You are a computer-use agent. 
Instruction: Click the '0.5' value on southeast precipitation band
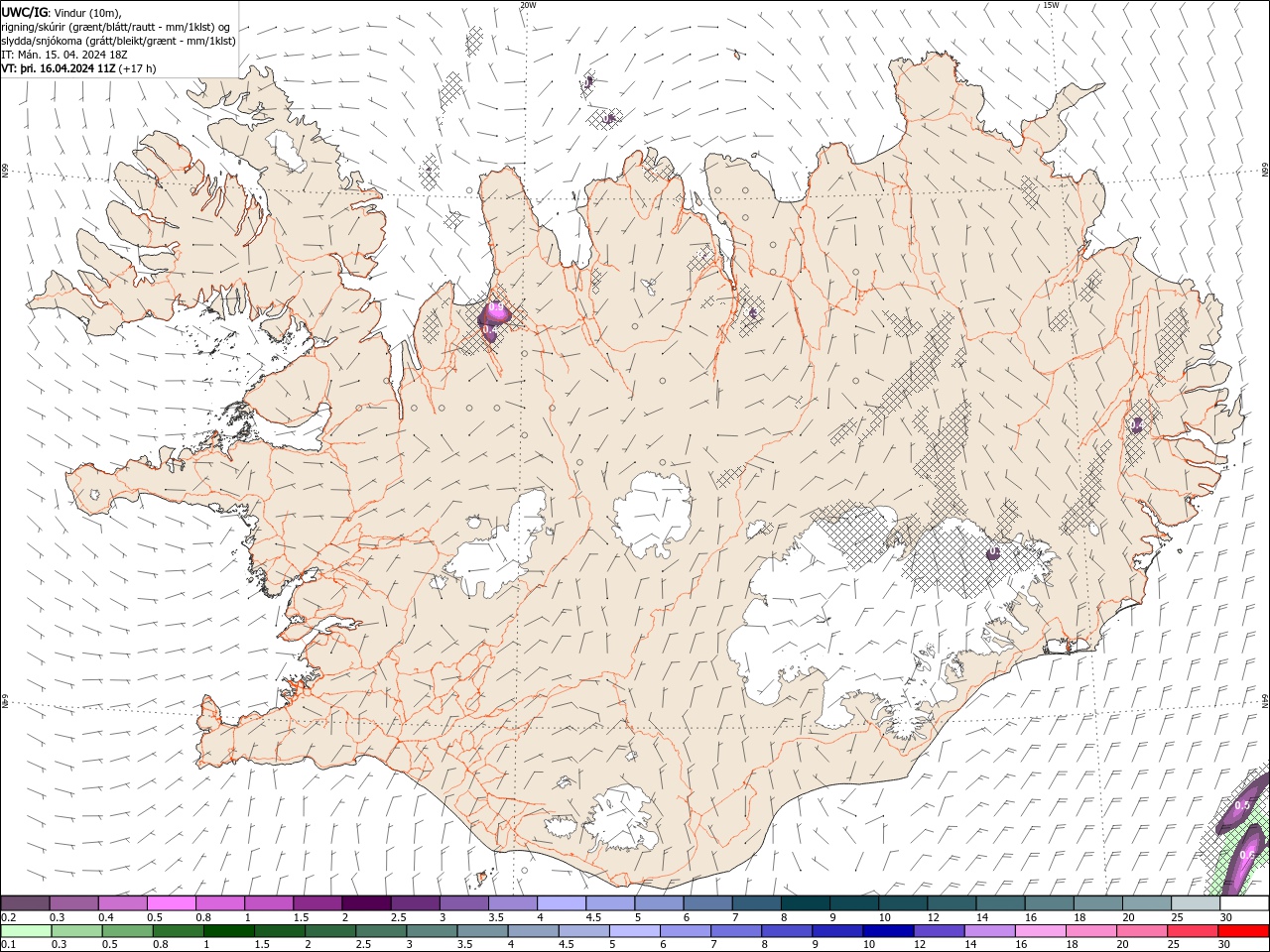[1241, 805]
